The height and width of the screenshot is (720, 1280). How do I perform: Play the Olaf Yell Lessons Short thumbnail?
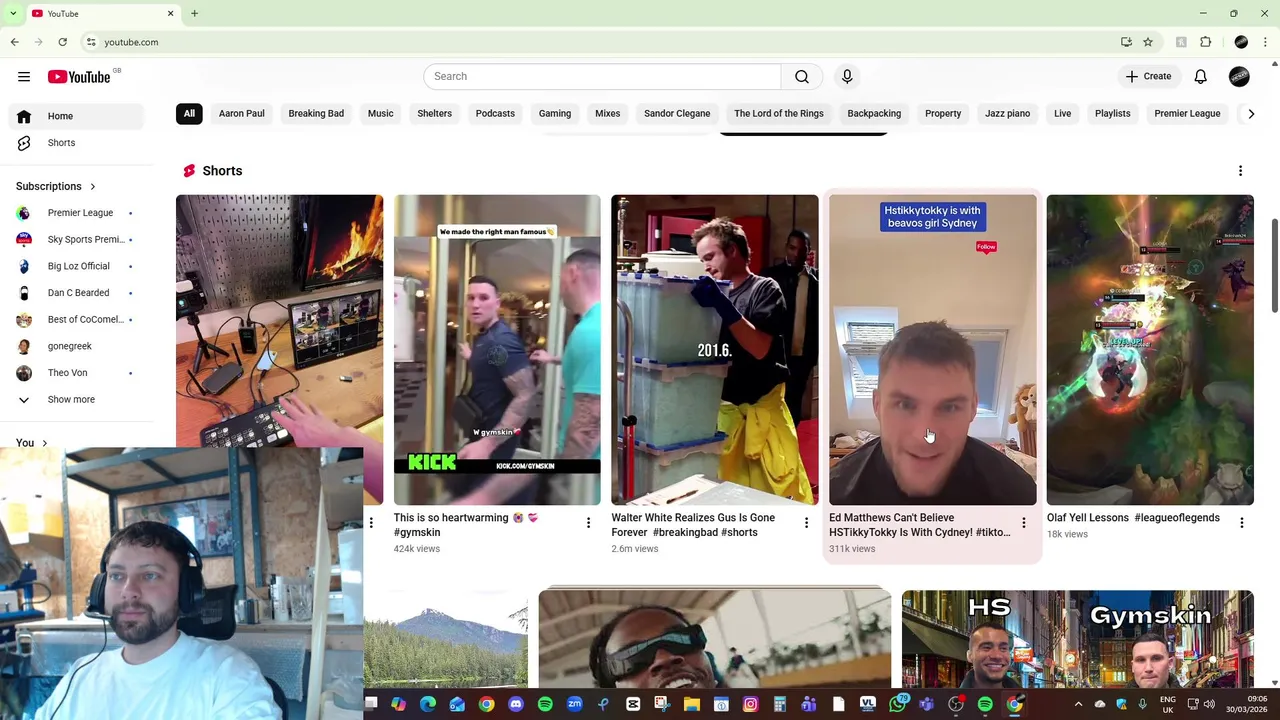tap(1150, 350)
